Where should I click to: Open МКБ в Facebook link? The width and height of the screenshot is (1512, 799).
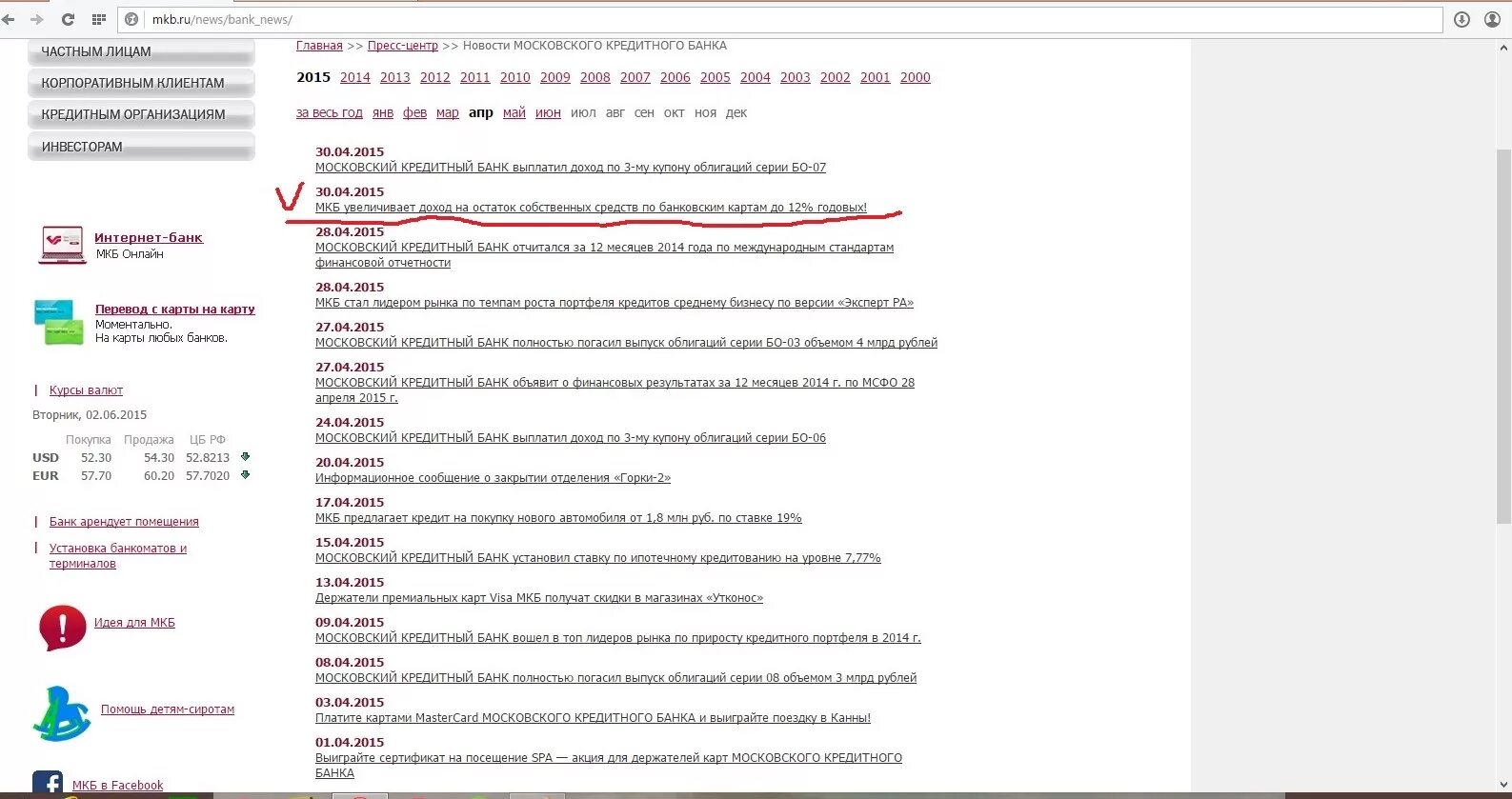point(117,786)
